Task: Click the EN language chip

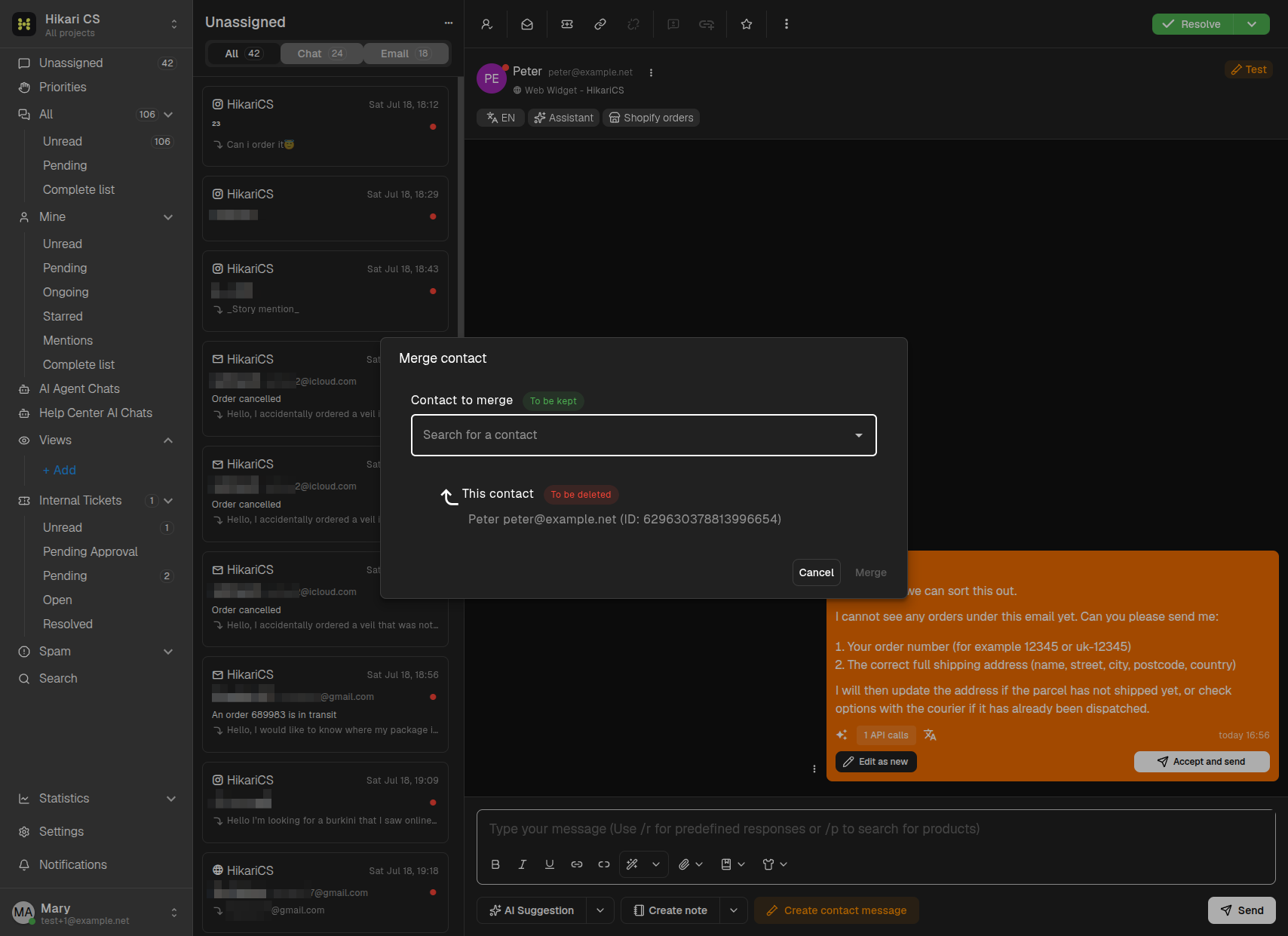Action: 501,118
